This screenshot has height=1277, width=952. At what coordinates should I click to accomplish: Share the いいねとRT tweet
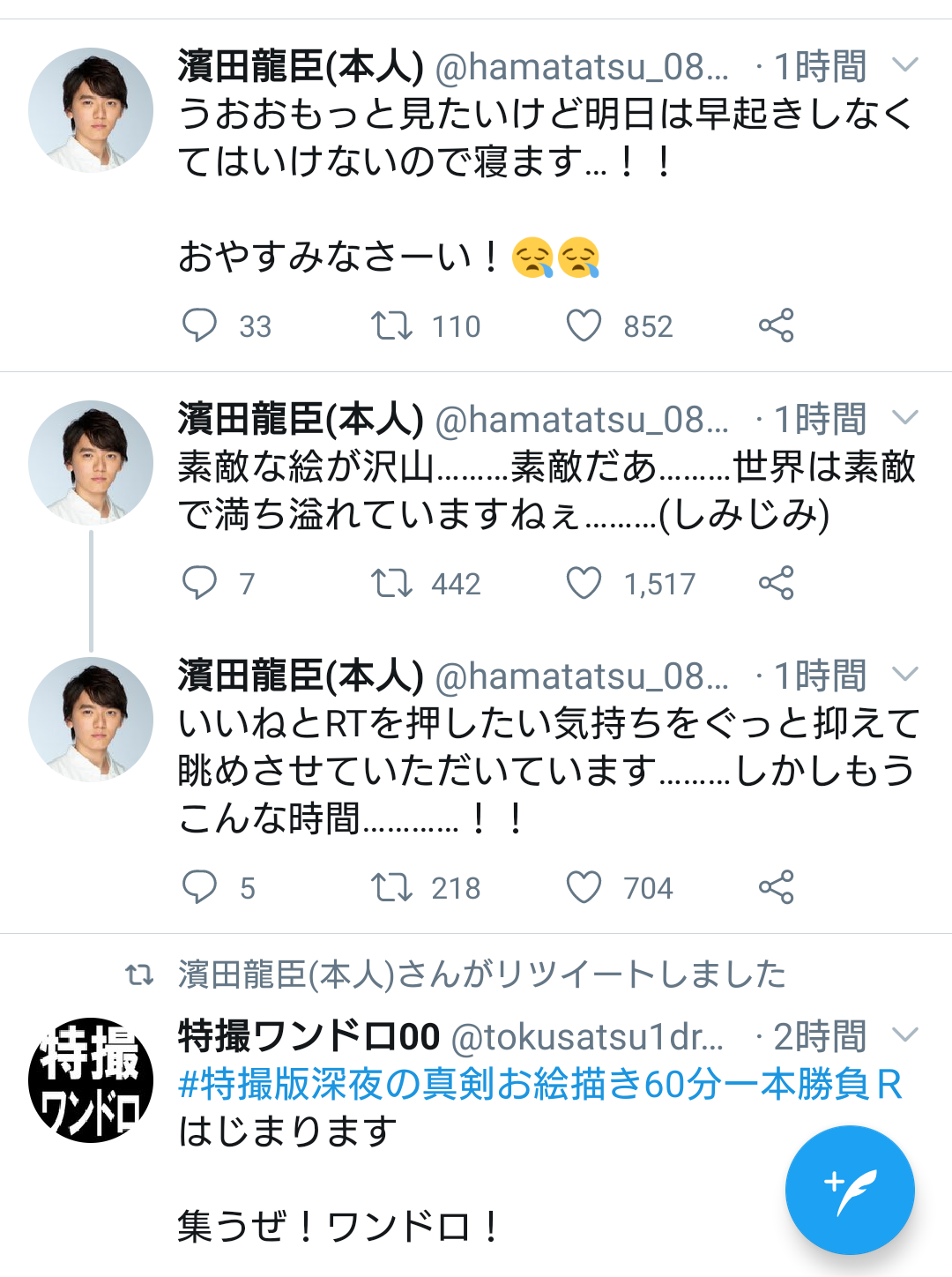click(776, 887)
